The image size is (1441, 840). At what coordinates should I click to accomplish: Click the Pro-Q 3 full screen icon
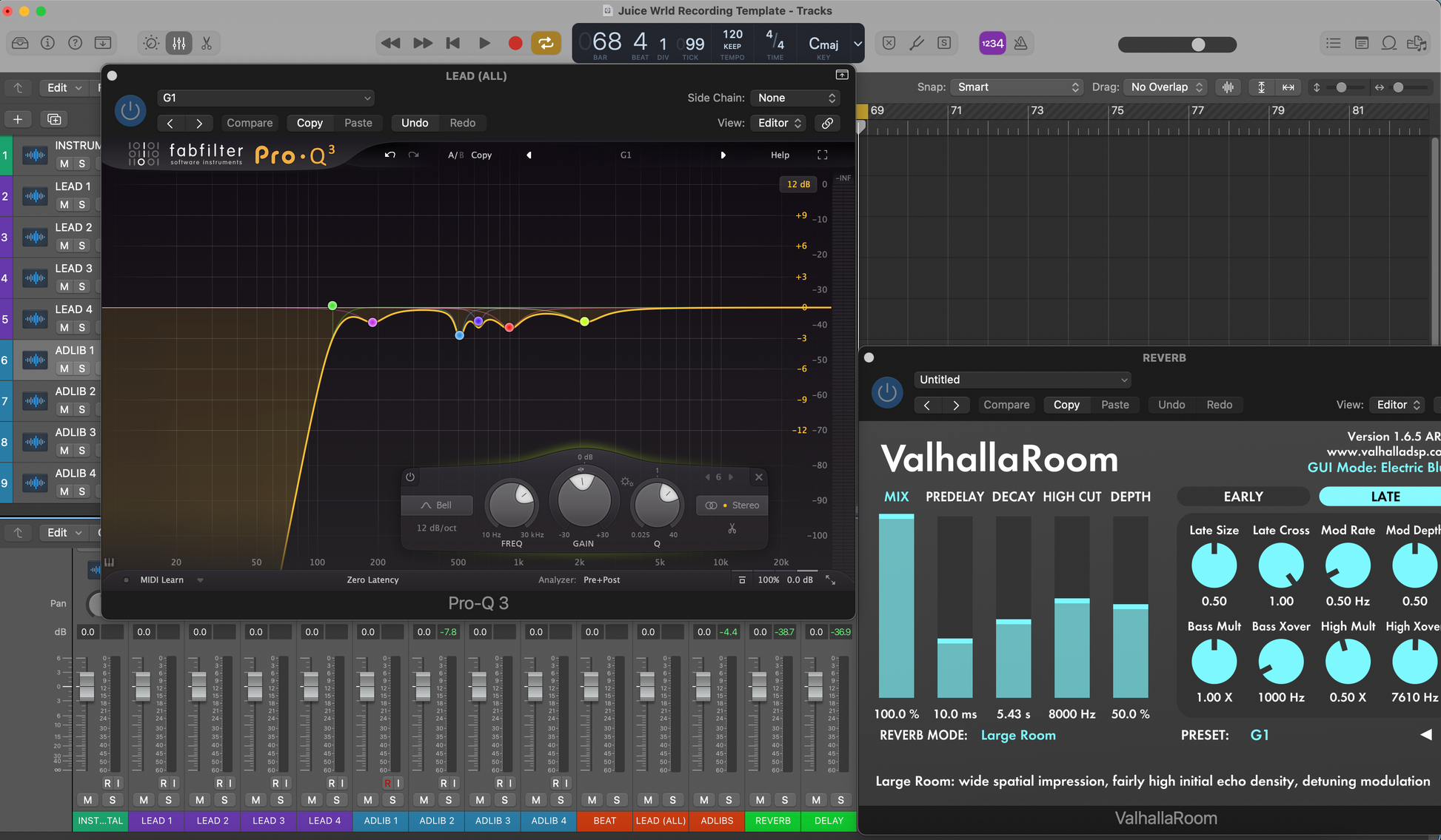[822, 155]
